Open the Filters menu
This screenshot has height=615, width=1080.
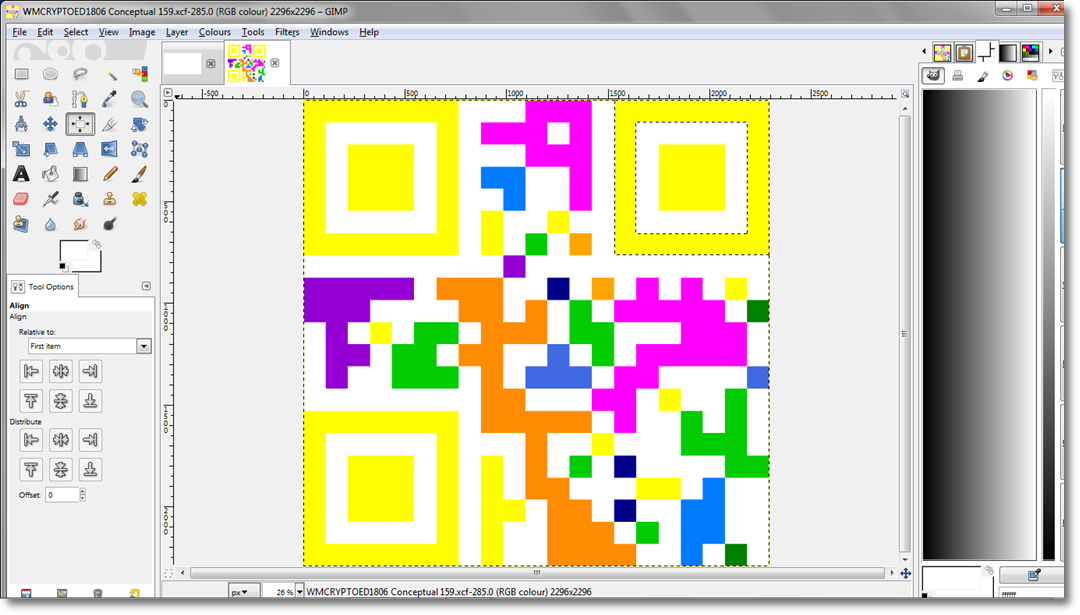[x=287, y=32]
